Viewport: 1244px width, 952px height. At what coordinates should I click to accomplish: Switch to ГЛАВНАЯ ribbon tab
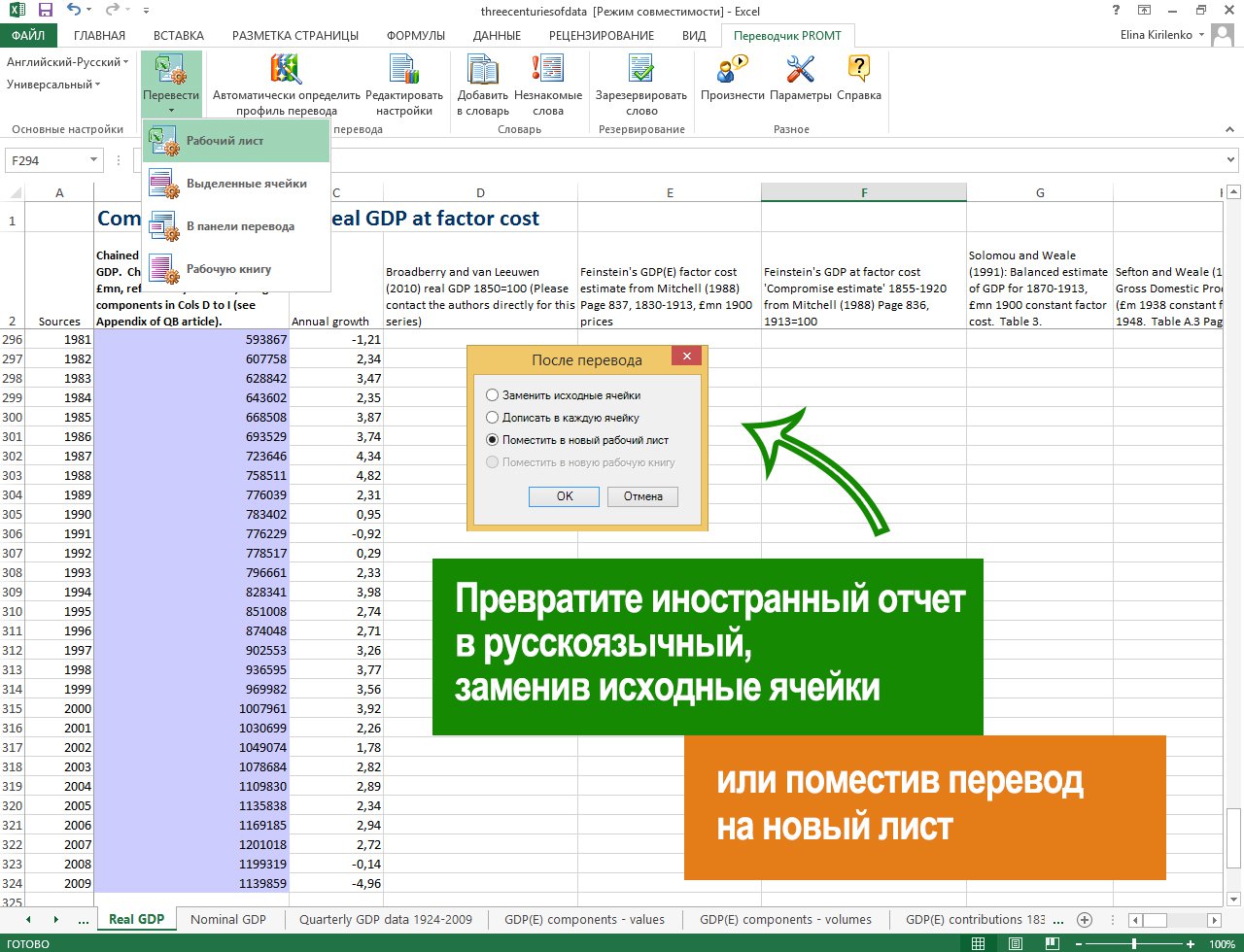(99, 35)
